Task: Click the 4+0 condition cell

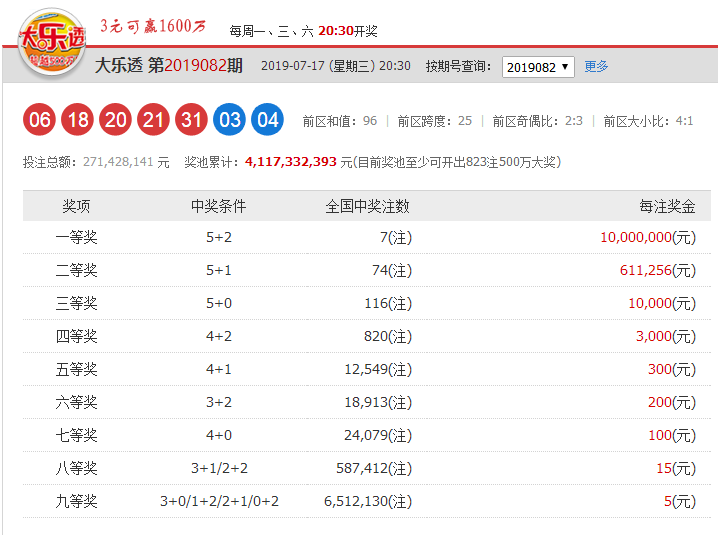Action: (219, 435)
